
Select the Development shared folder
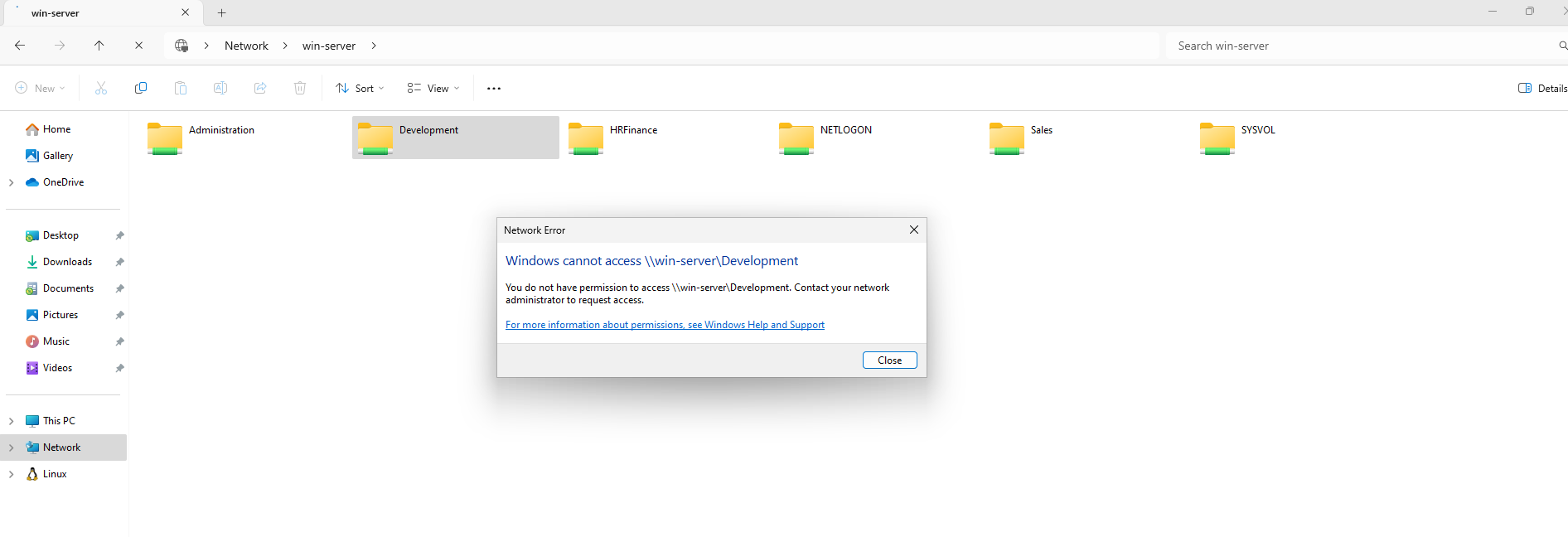point(456,138)
